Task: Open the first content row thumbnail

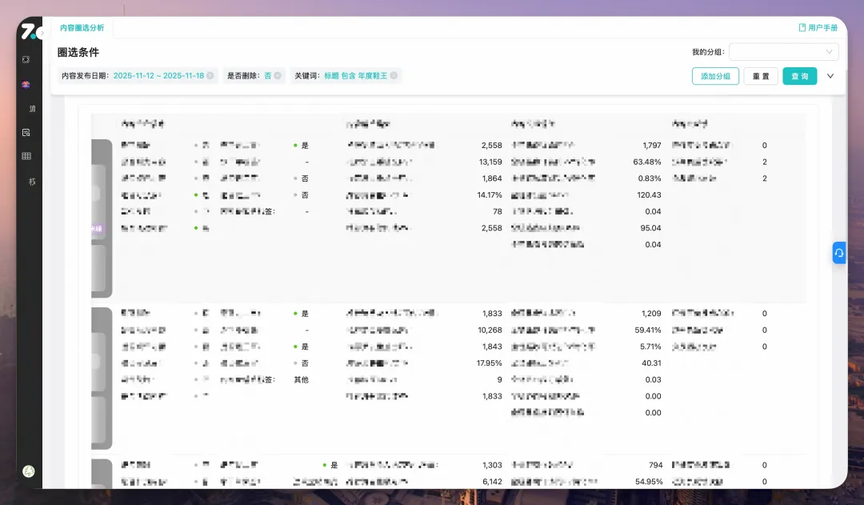Action: click(101, 218)
